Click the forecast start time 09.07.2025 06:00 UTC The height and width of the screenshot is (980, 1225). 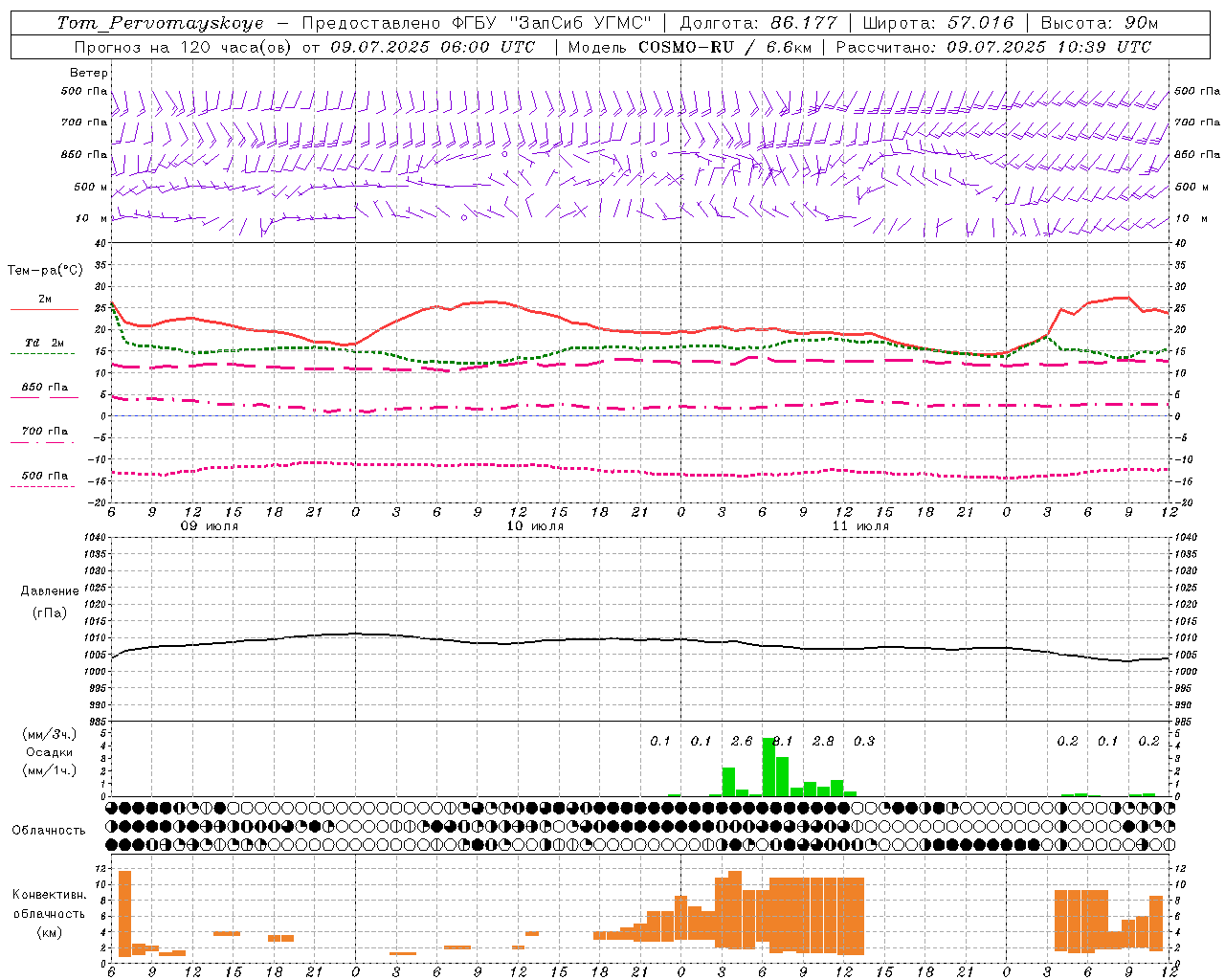(433, 47)
